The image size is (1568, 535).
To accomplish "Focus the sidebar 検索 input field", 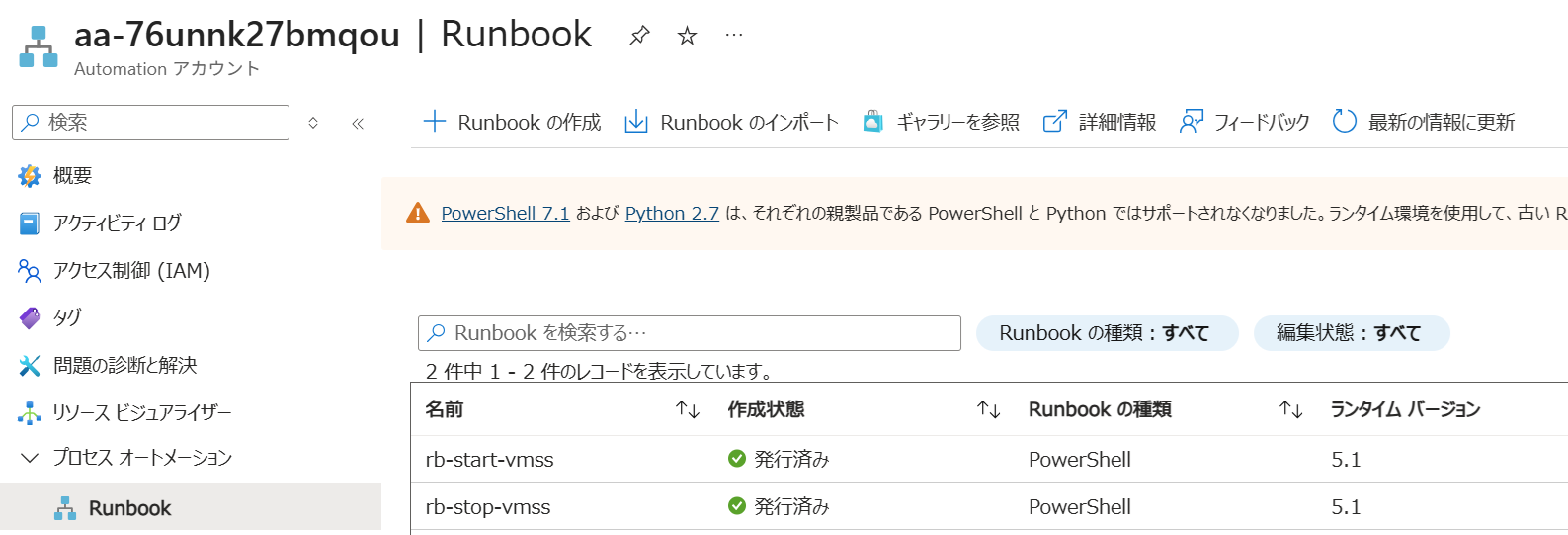I will click(150, 123).
